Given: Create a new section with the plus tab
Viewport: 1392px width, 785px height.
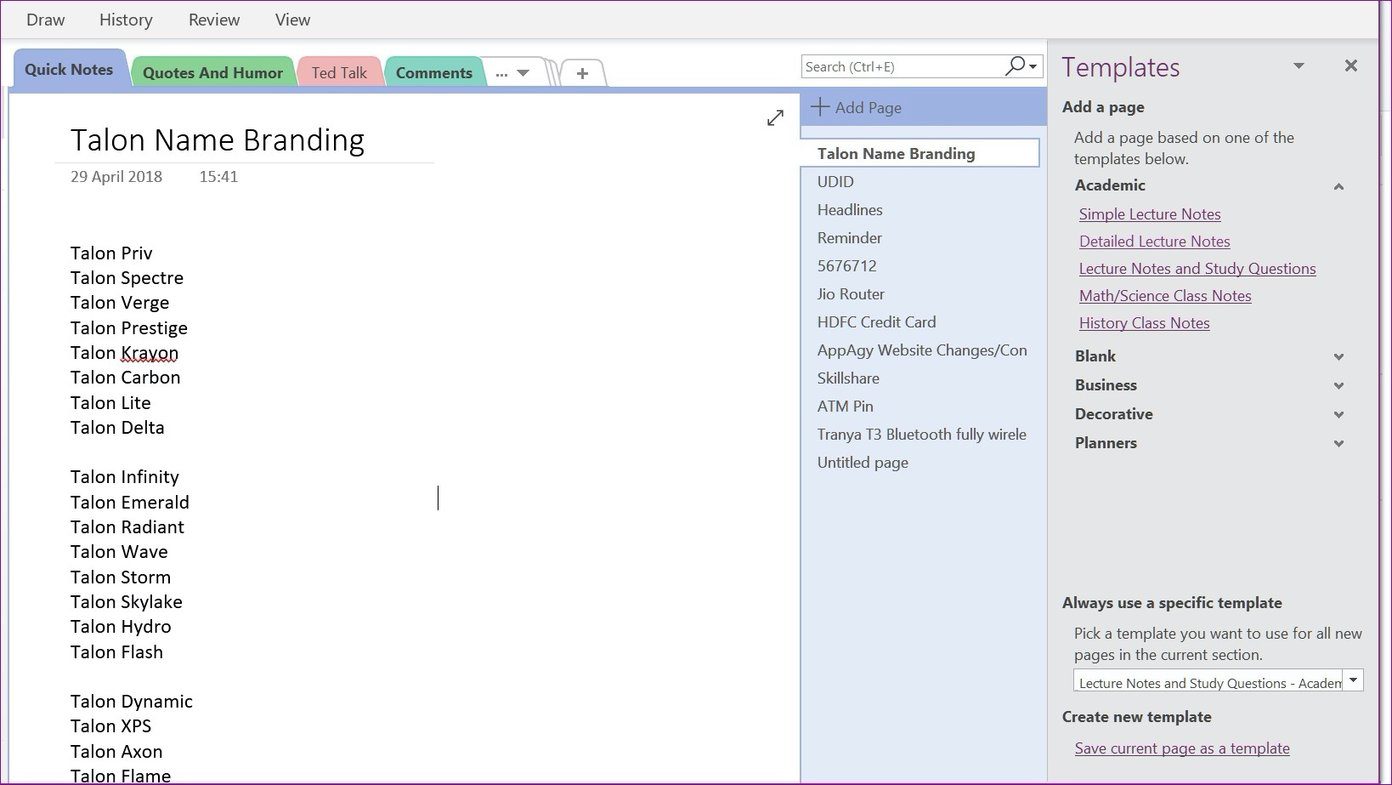Looking at the screenshot, I should 582,73.
